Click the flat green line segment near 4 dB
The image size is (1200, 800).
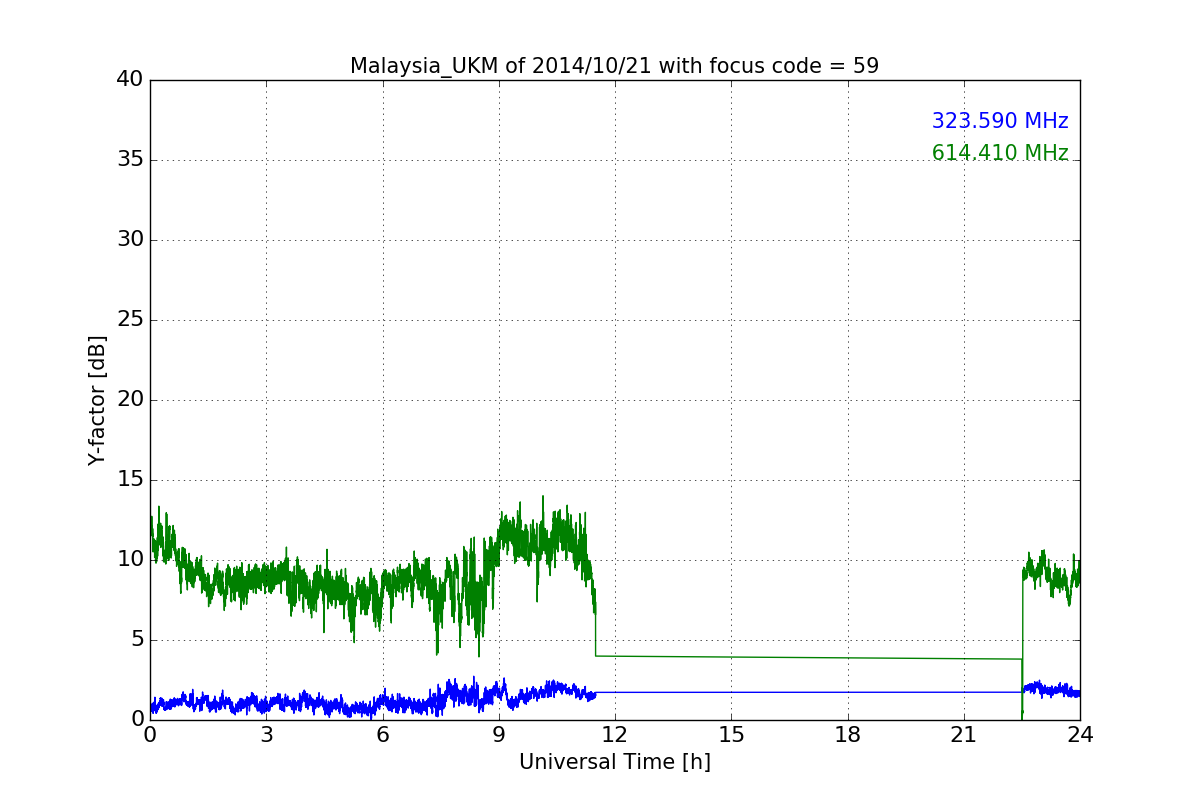click(808, 658)
